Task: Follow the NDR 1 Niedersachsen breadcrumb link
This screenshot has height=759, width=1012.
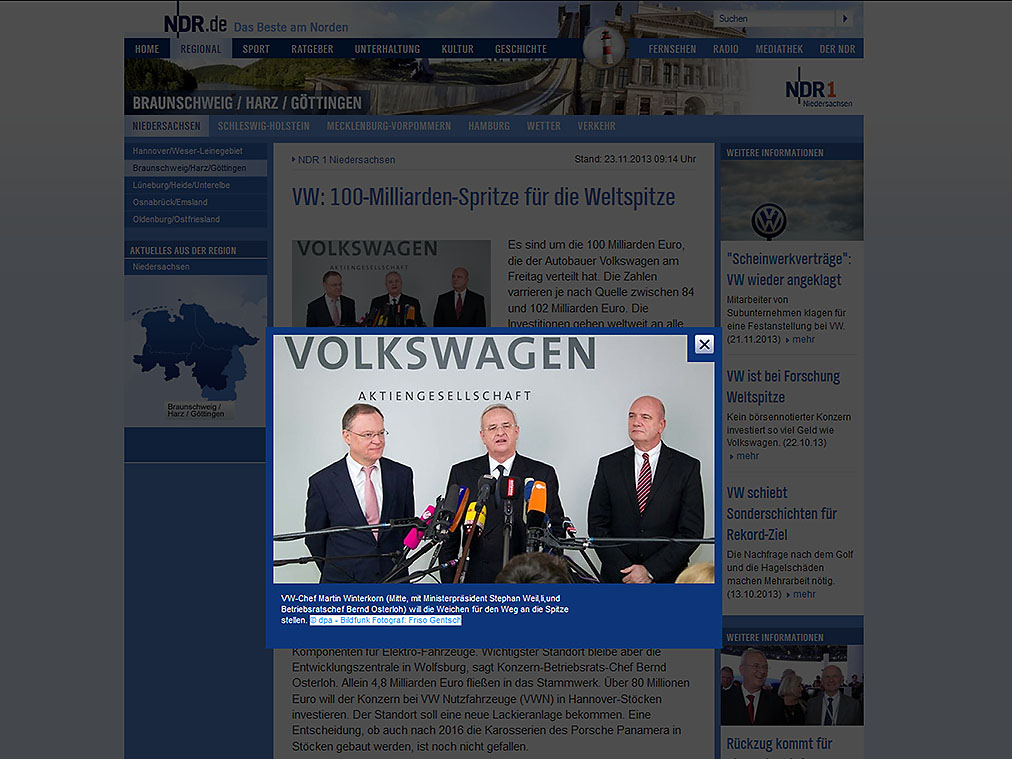Action: [347, 159]
